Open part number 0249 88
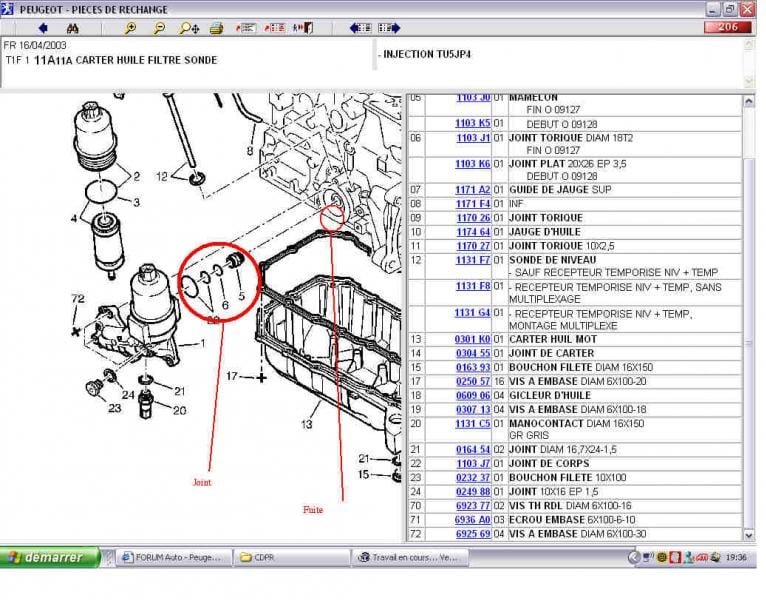766x600 pixels. pos(473,492)
